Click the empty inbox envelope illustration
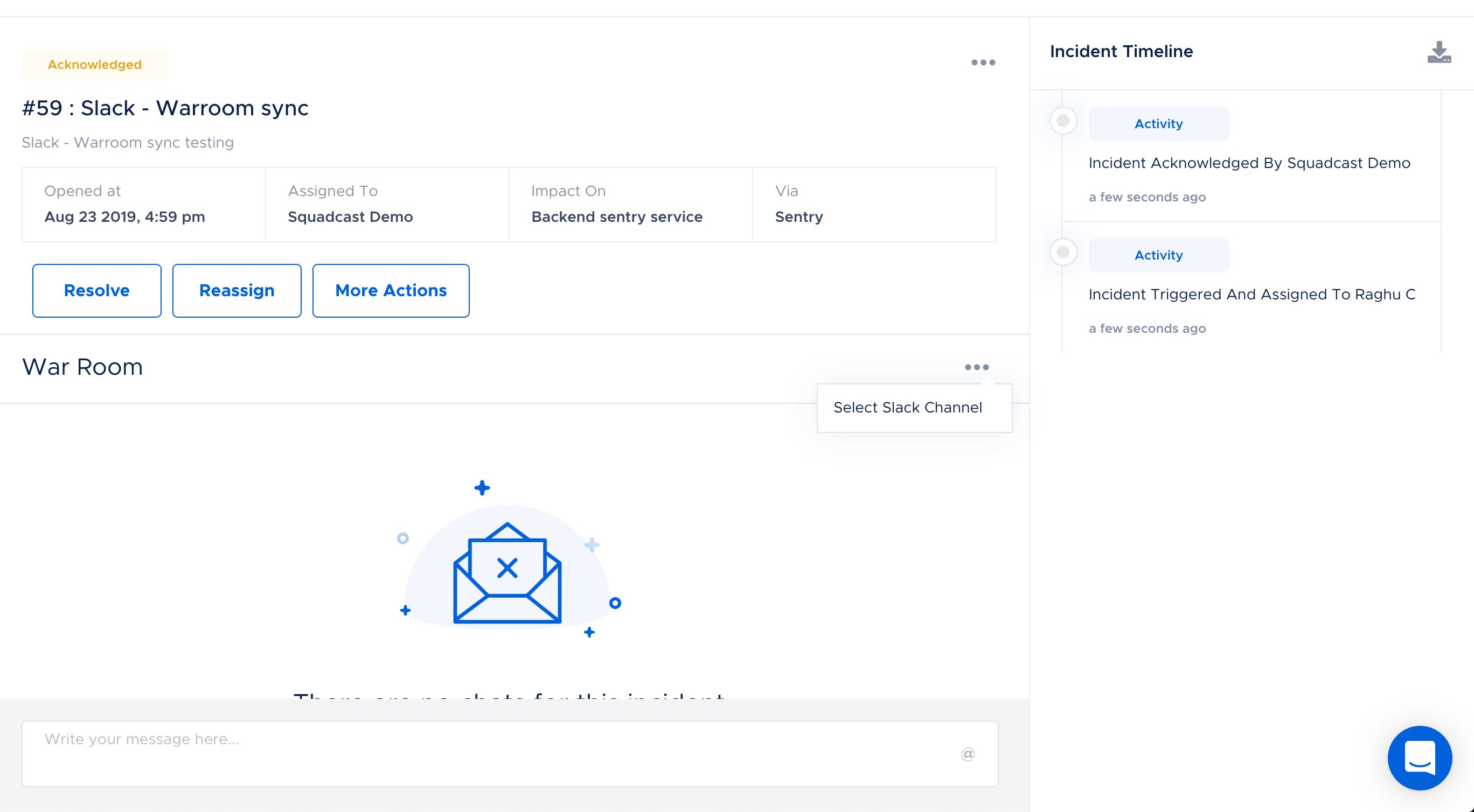Viewport: 1474px width, 812px height. click(x=507, y=572)
